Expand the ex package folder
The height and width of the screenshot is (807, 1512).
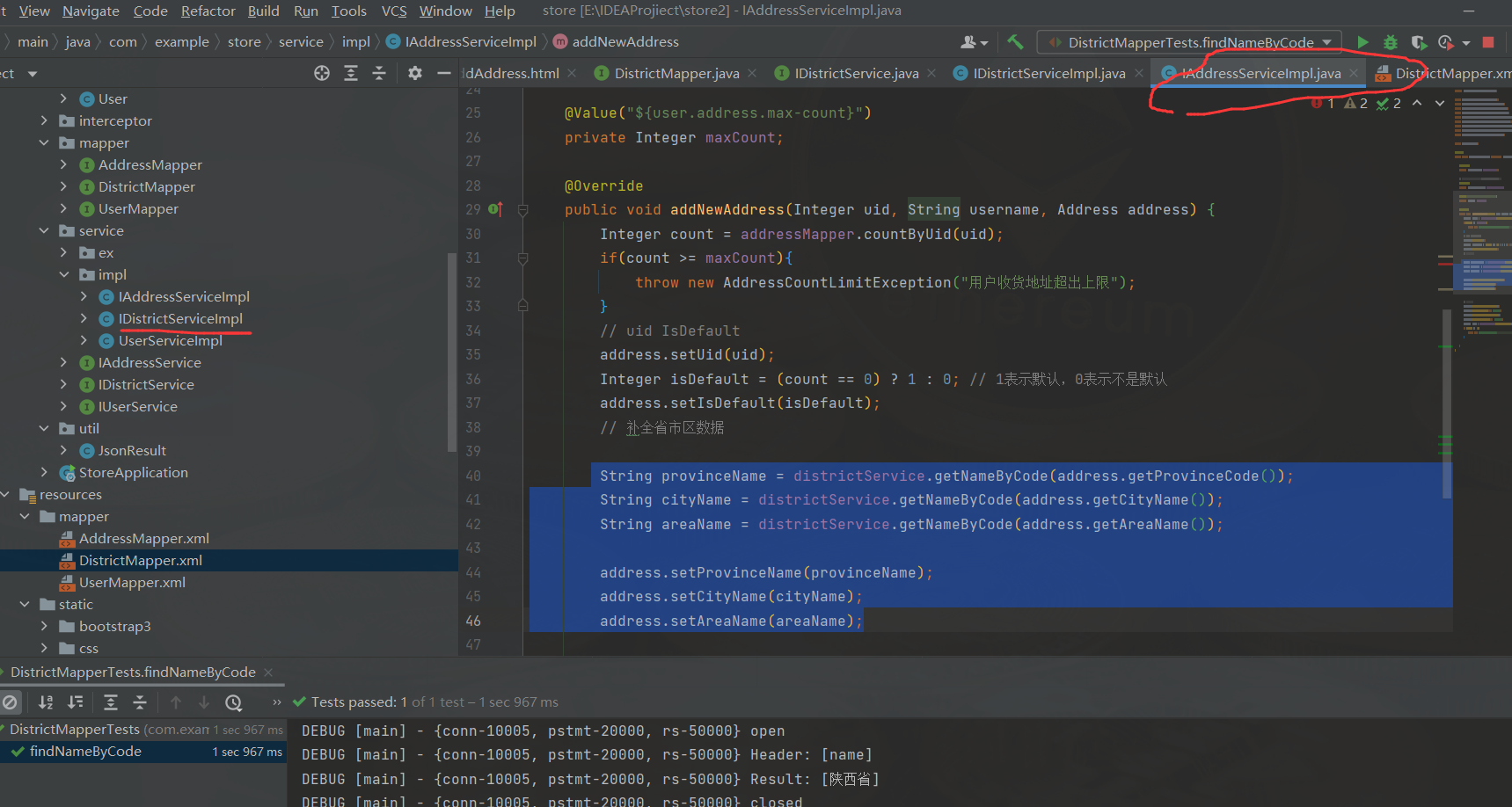pyautogui.click(x=63, y=252)
